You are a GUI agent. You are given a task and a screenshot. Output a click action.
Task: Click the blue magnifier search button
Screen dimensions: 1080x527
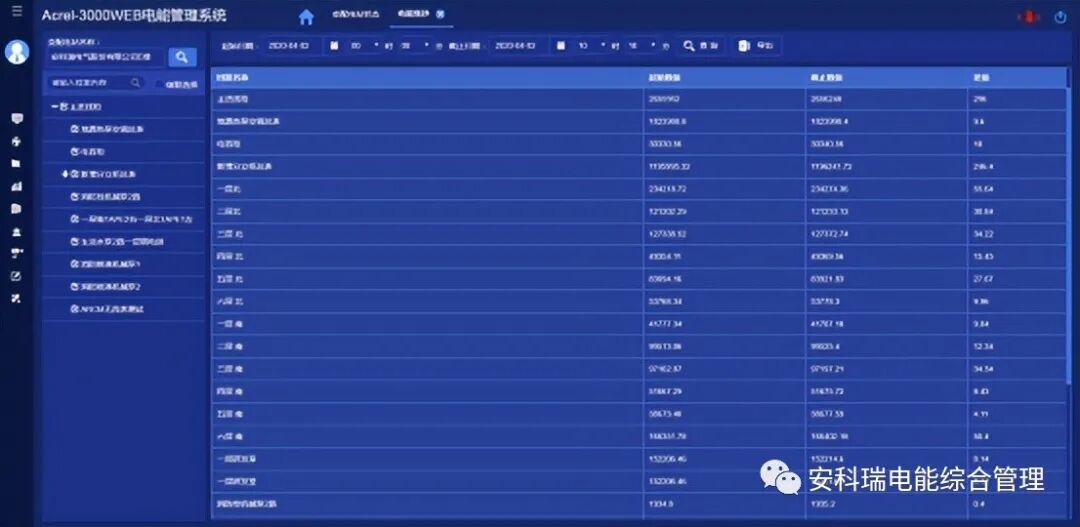182,57
